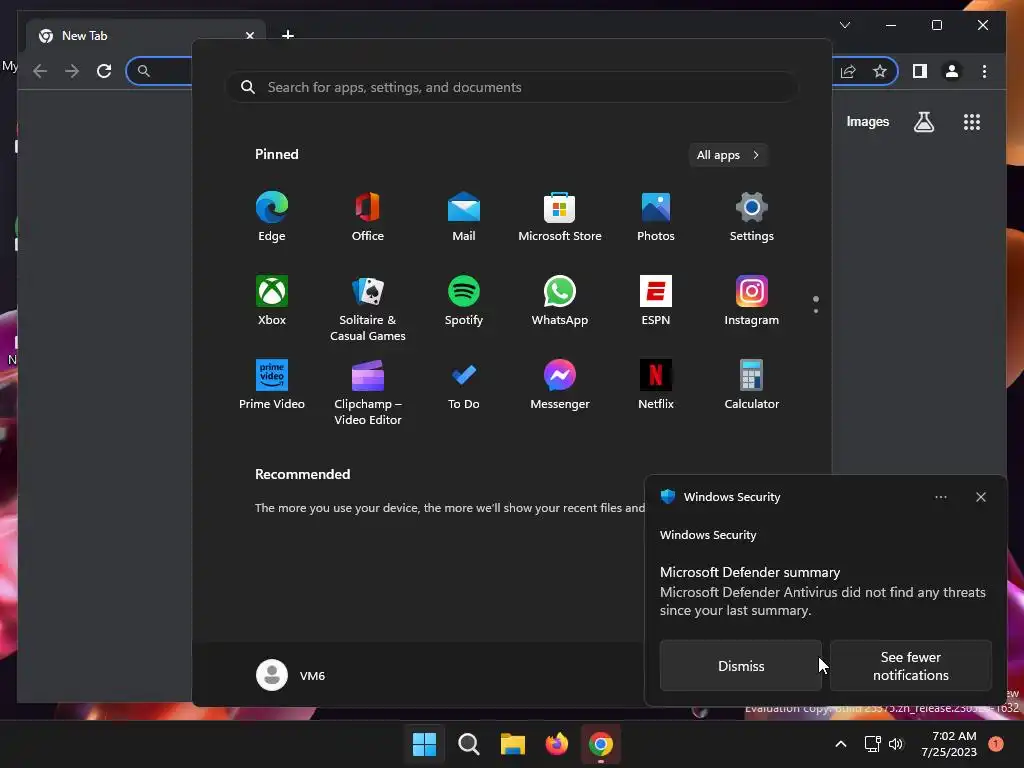
Task: Open Chrome profile avatar
Action: [952, 71]
